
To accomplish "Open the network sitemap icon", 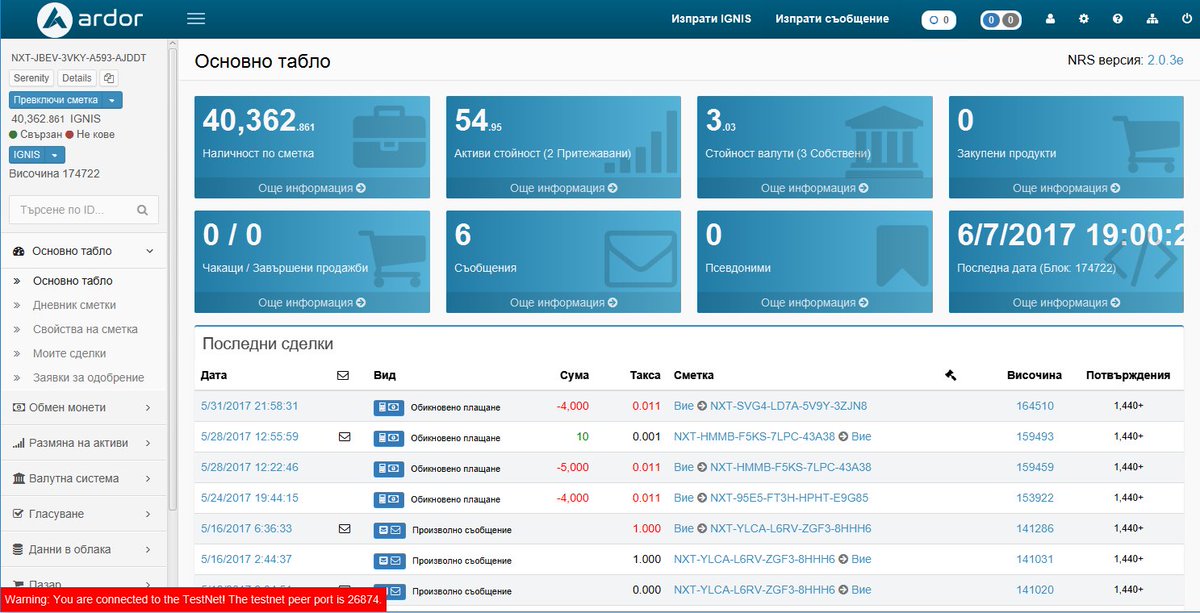I will [1152, 19].
